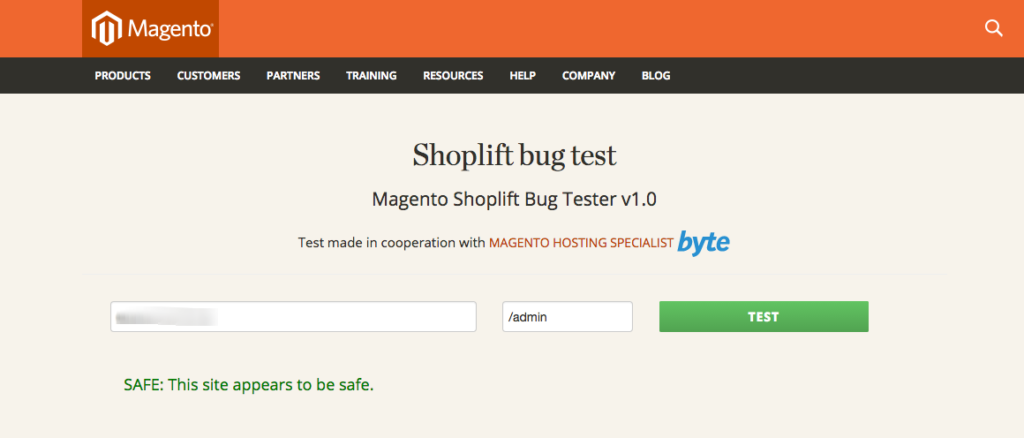The height and width of the screenshot is (438, 1024).
Task: Open the Partners menu
Action: (293, 76)
